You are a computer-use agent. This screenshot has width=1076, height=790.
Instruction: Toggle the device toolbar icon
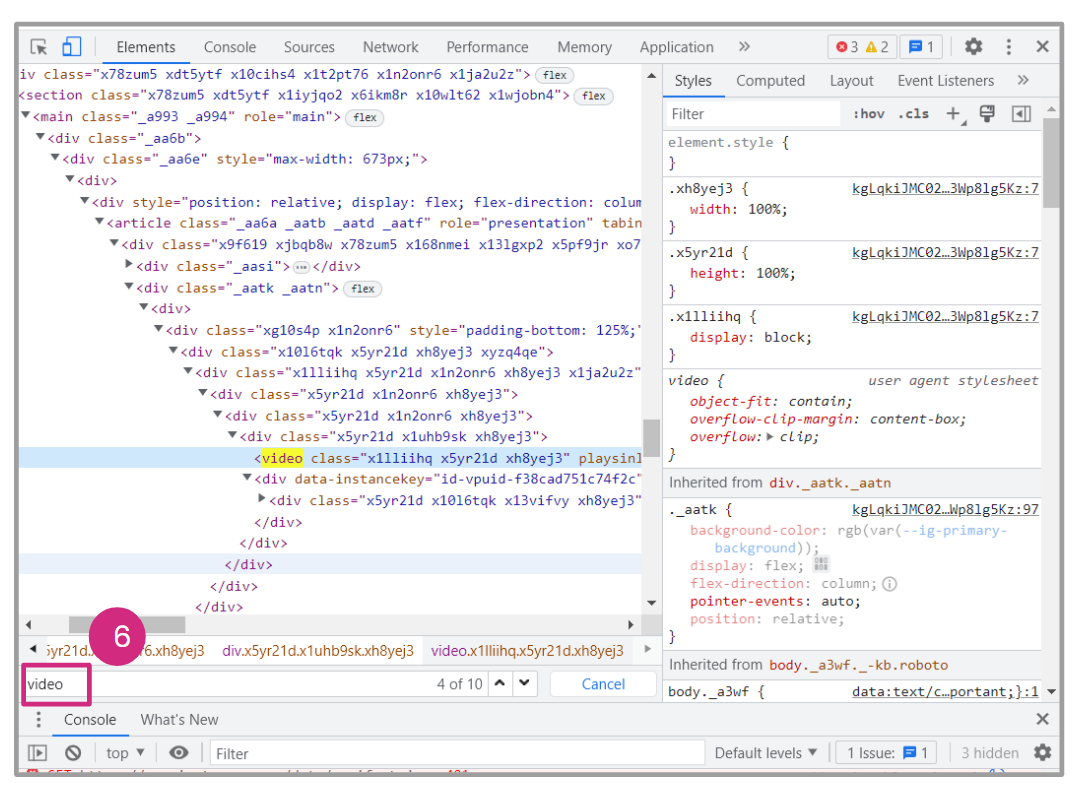coord(71,47)
